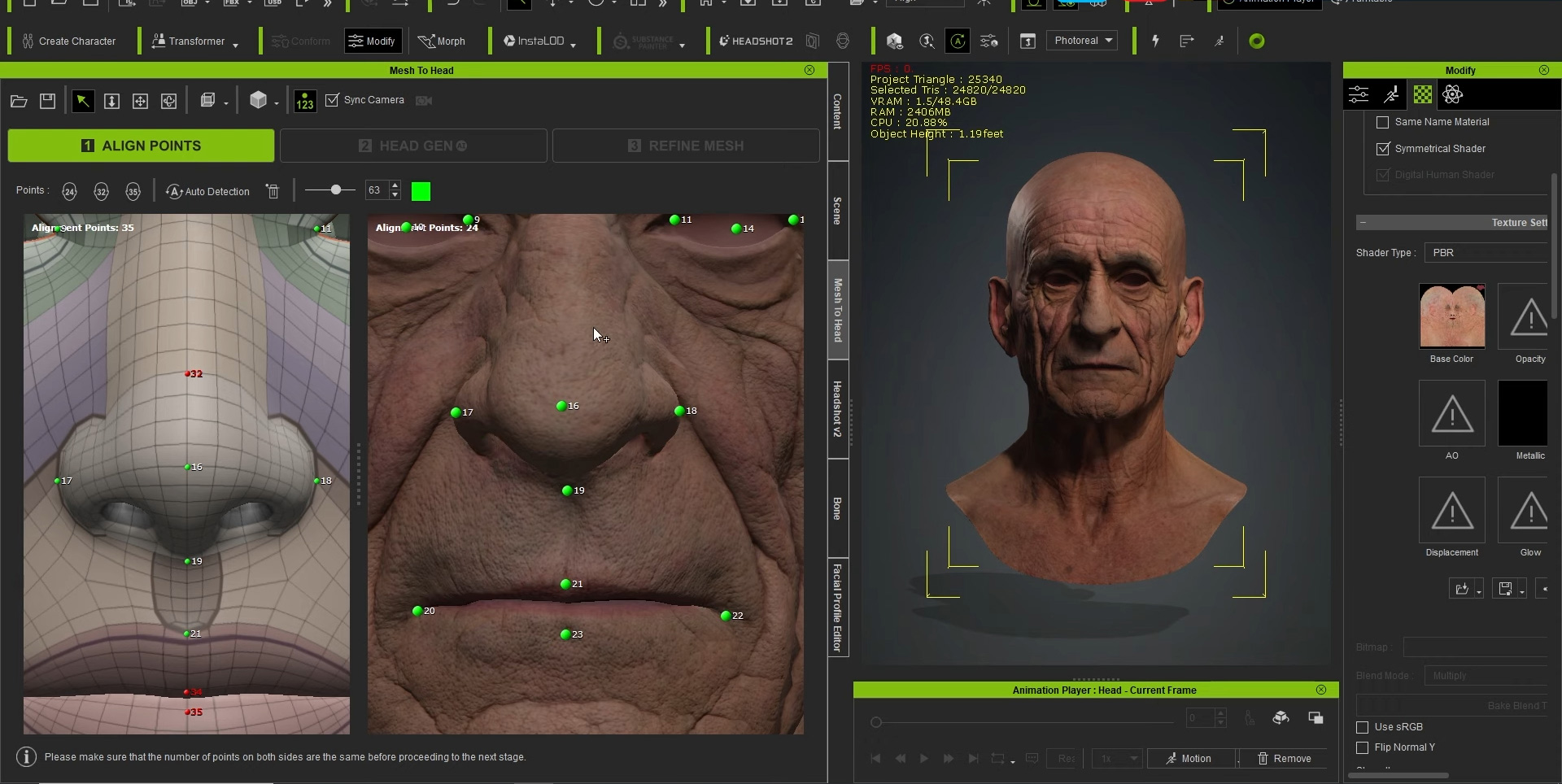1562x784 pixels.
Task: Click the green point color swatch
Action: [x=421, y=191]
